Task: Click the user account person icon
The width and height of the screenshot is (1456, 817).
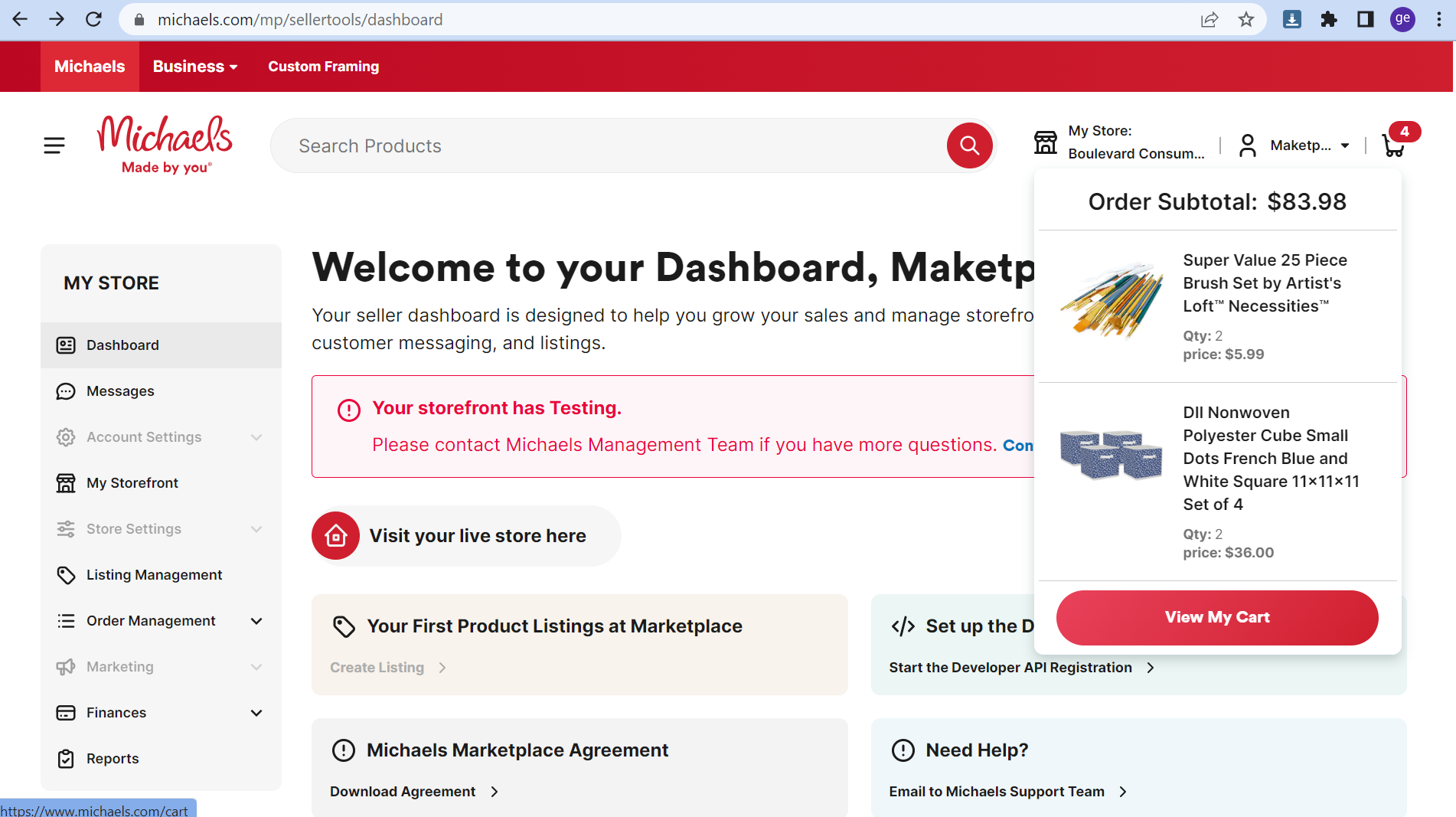Action: (x=1248, y=145)
